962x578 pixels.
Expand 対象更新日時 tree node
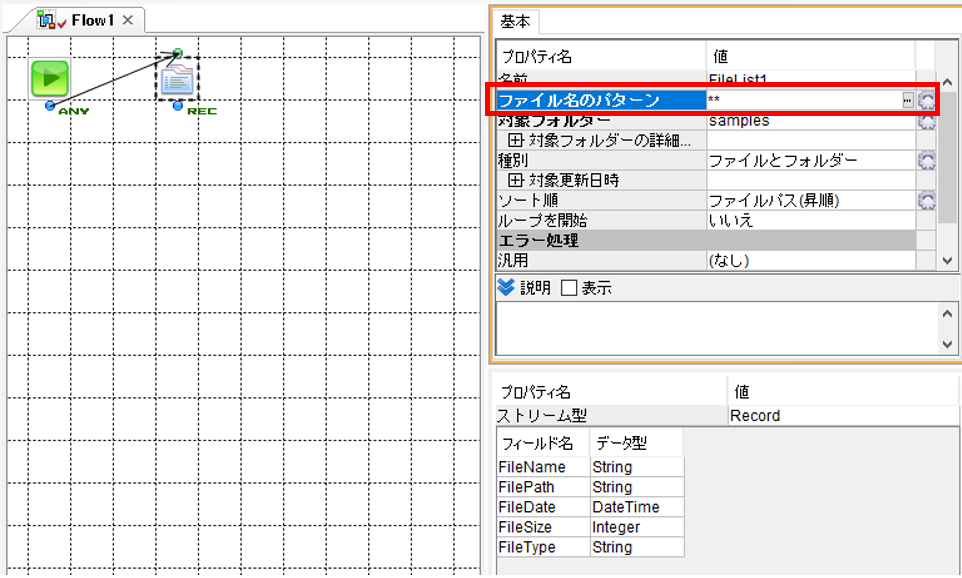tap(515, 180)
